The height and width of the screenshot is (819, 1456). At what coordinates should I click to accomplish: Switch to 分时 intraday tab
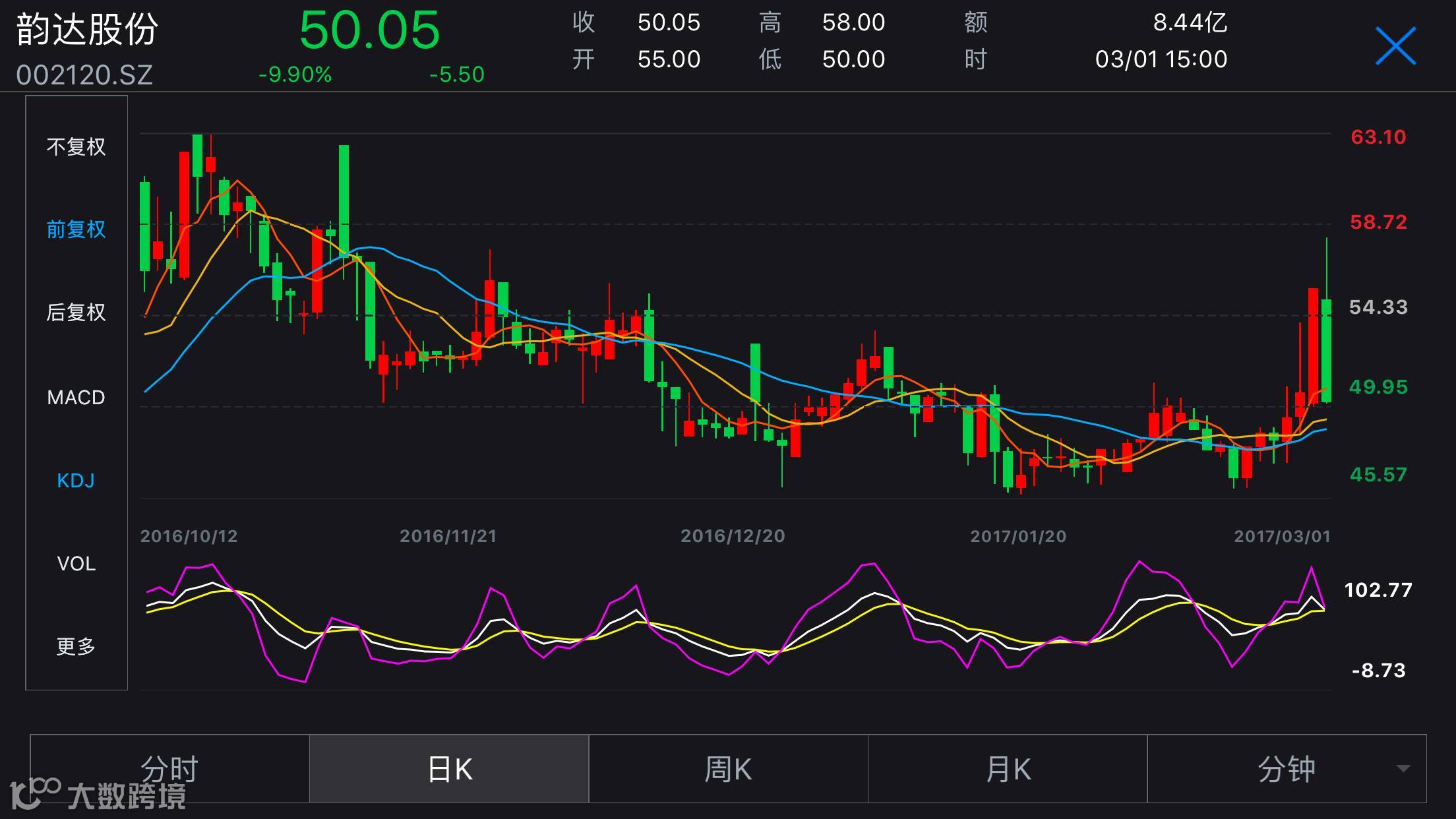click(169, 769)
